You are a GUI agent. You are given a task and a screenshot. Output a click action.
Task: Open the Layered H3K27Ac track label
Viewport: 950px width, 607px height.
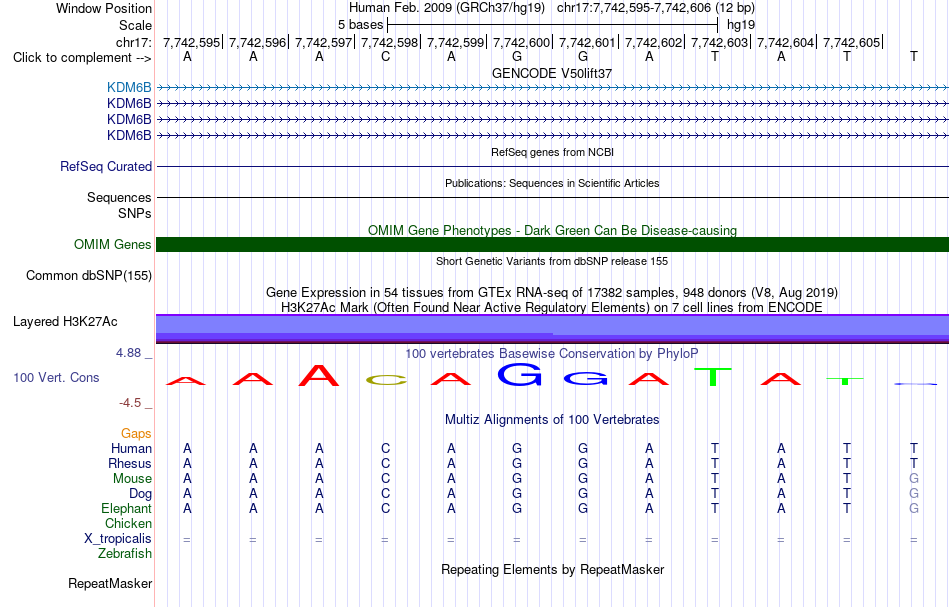point(65,321)
